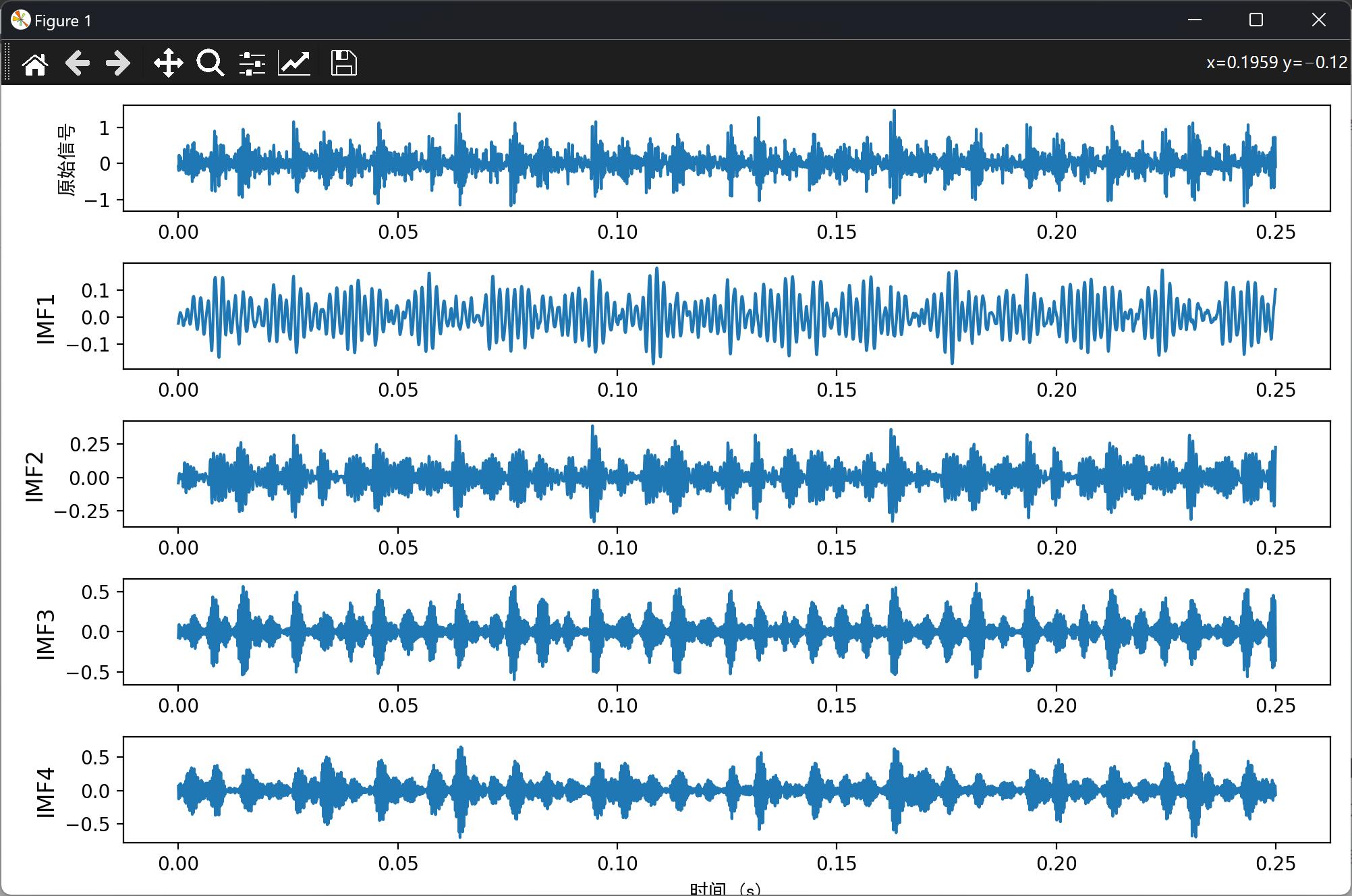The image size is (1352, 896).
Task: Click the IMF4 y-axis label
Action: [46, 791]
